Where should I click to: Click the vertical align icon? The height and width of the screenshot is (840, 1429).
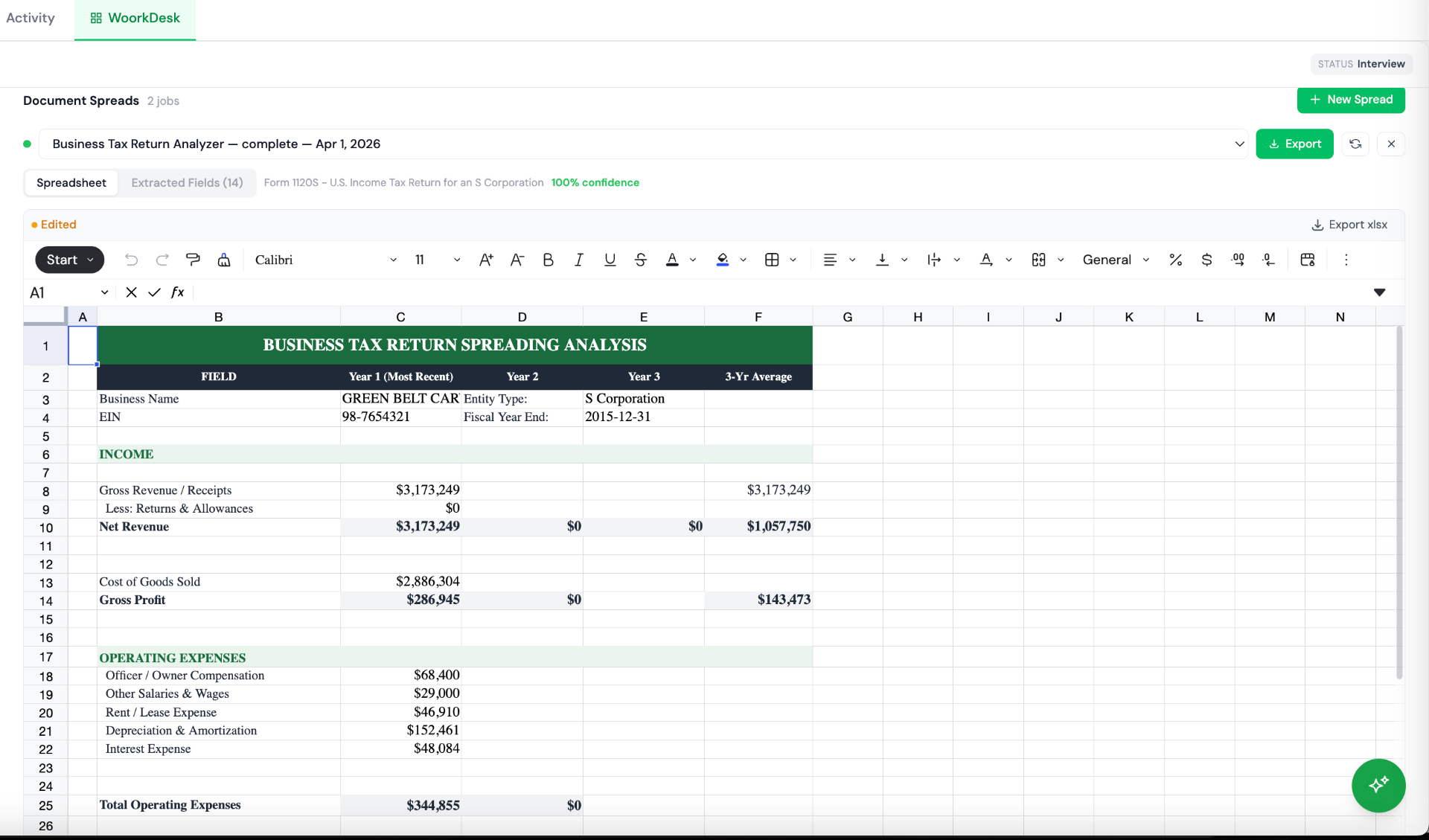pyautogui.click(x=882, y=260)
